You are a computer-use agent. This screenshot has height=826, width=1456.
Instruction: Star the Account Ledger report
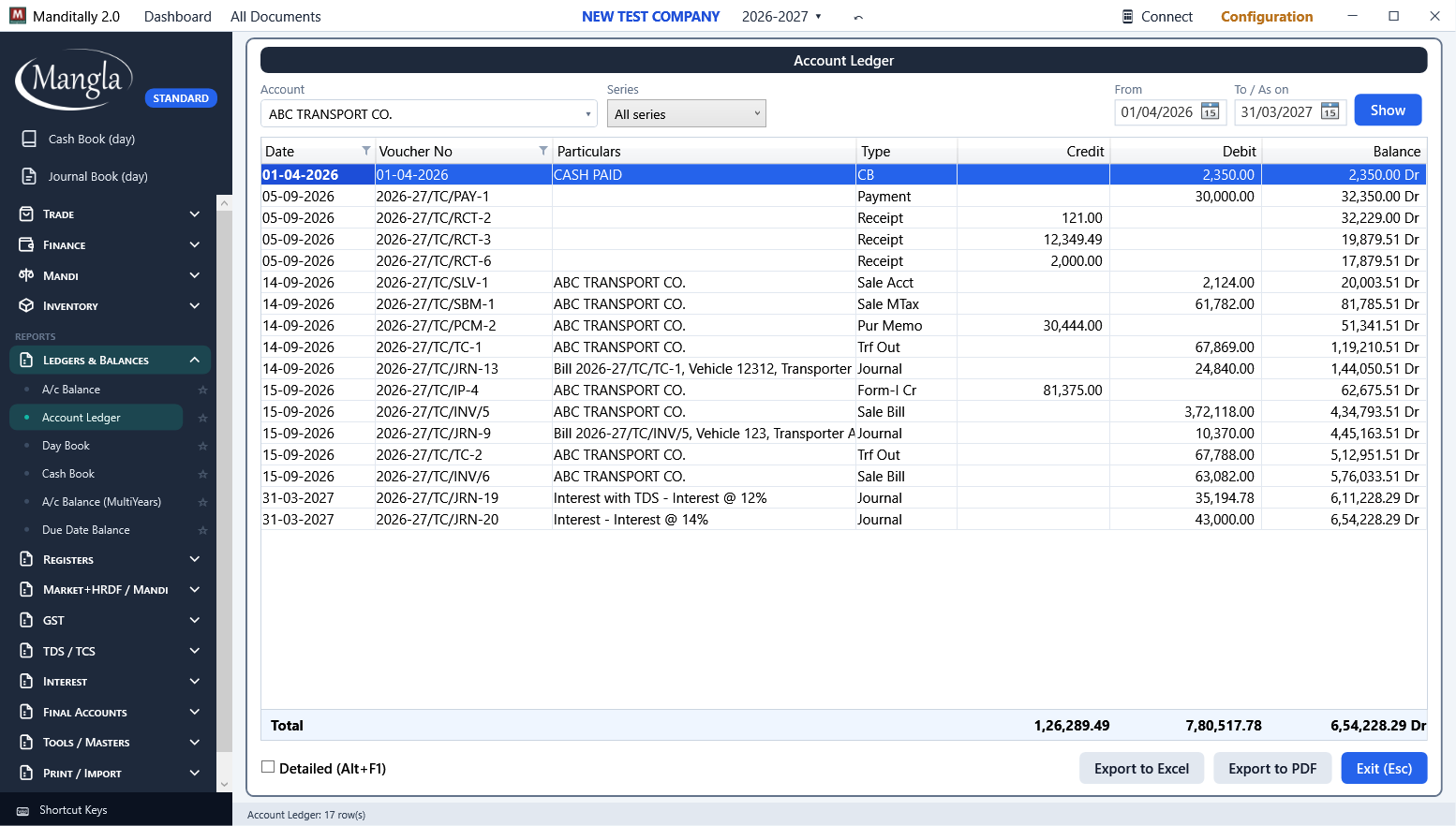pos(202,418)
